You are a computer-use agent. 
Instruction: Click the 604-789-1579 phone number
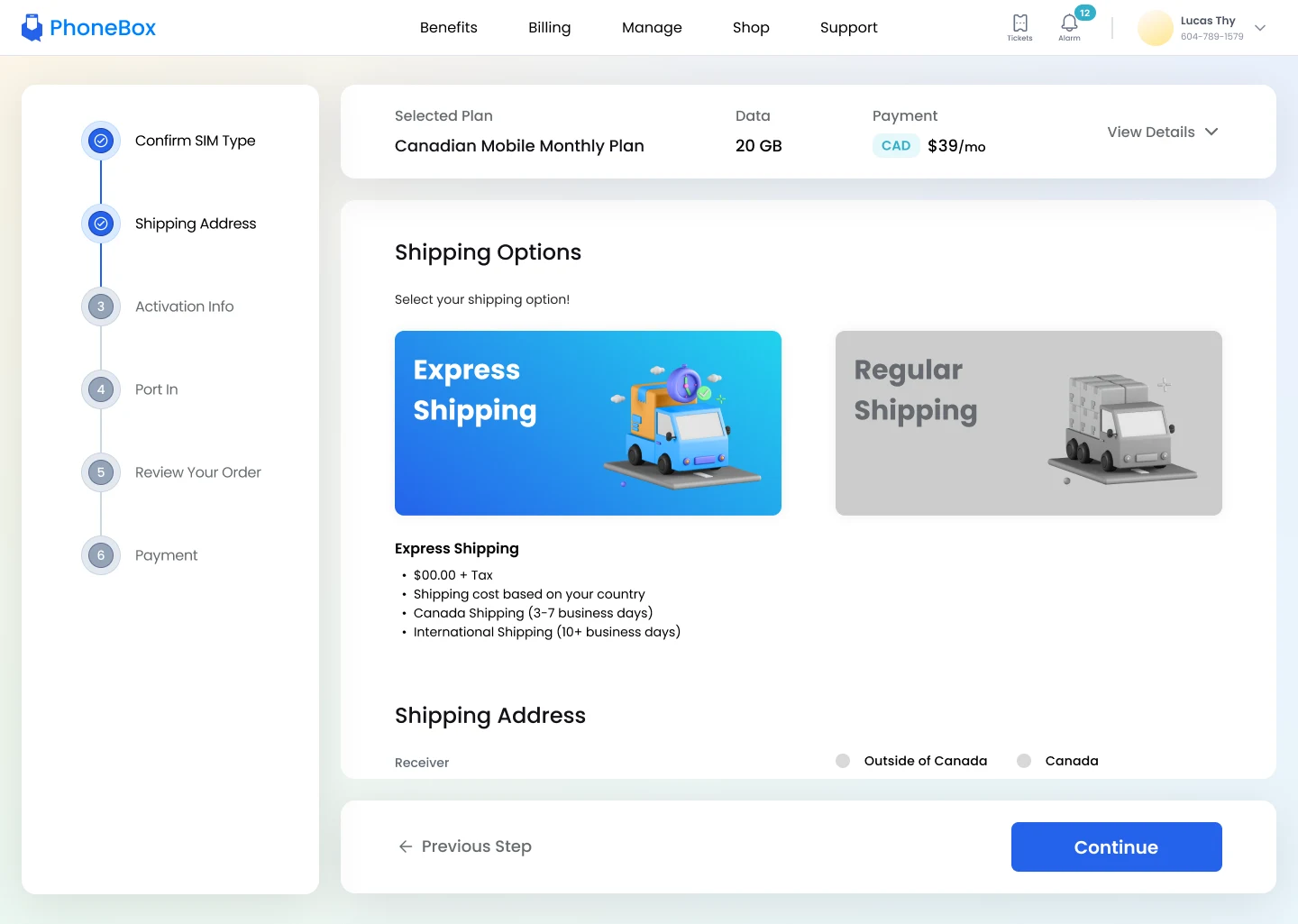tap(1212, 37)
